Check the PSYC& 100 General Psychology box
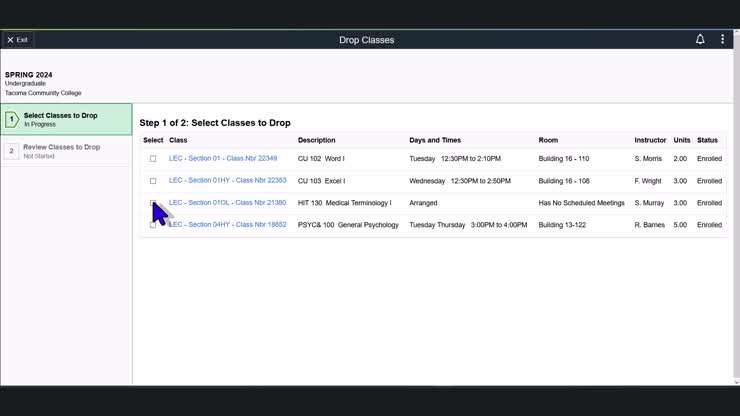This screenshot has height=416, width=740. [x=153, y=225]
